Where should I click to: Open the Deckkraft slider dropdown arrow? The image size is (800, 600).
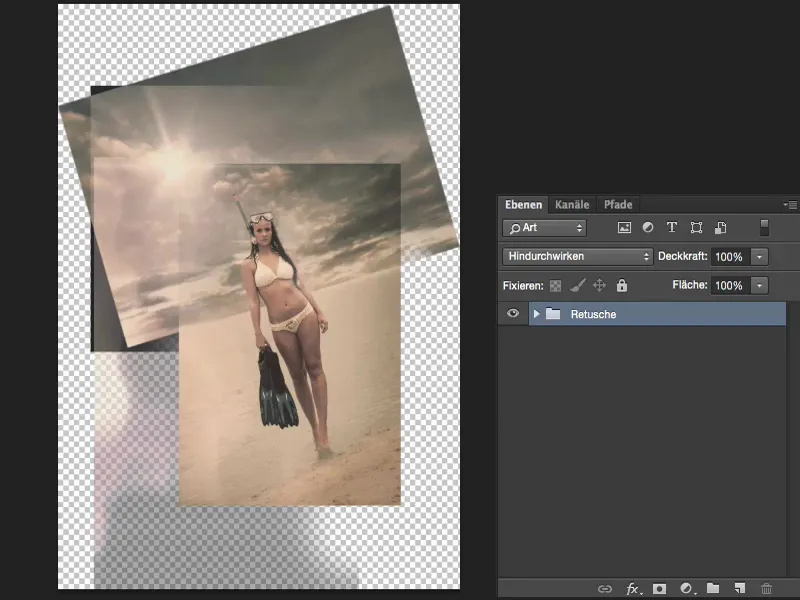tap(759, 257)
